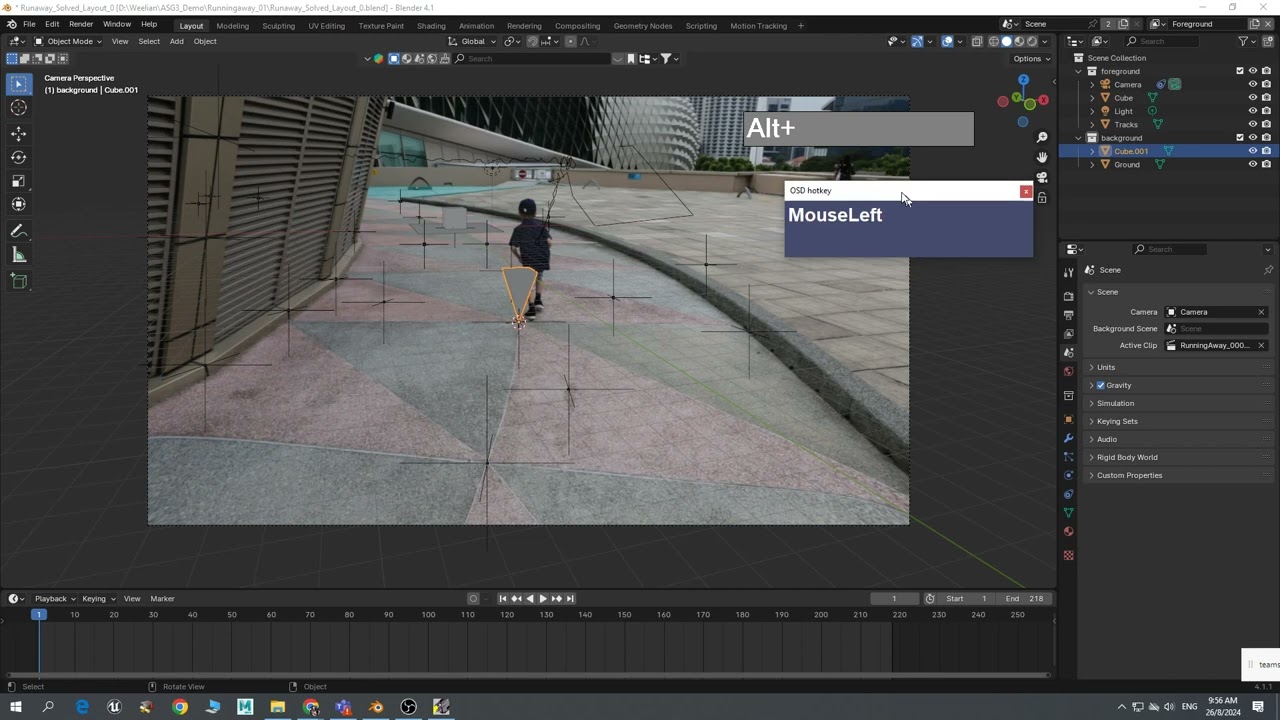Select the Add Cube tool
This screenshot has width=1280, height=720.
18,282
